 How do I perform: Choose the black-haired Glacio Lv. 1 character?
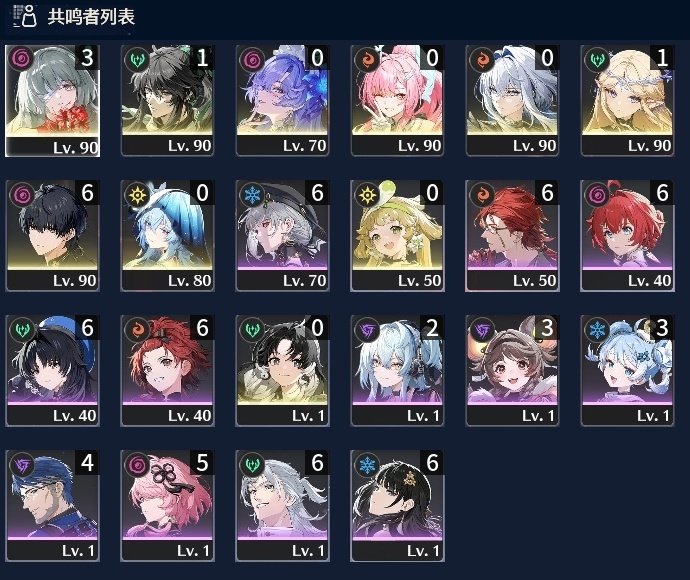(x=397, y=506)
